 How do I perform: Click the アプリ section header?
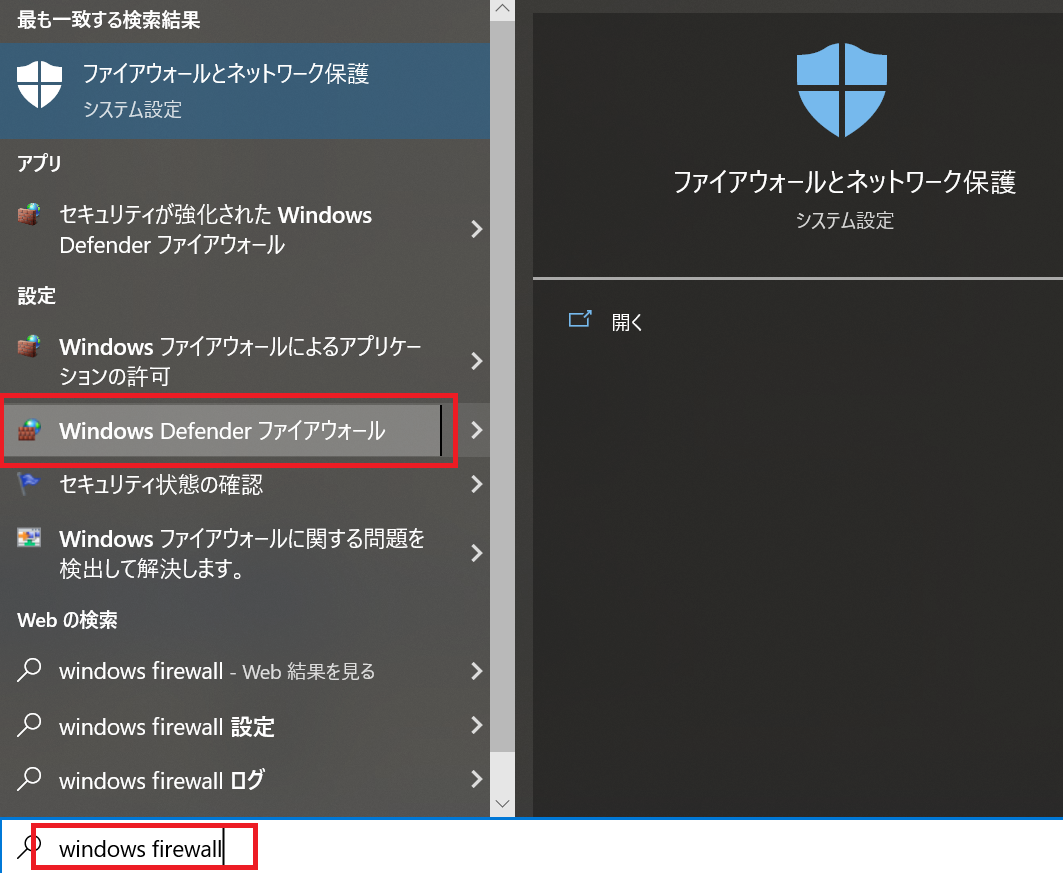pos(39,163)
